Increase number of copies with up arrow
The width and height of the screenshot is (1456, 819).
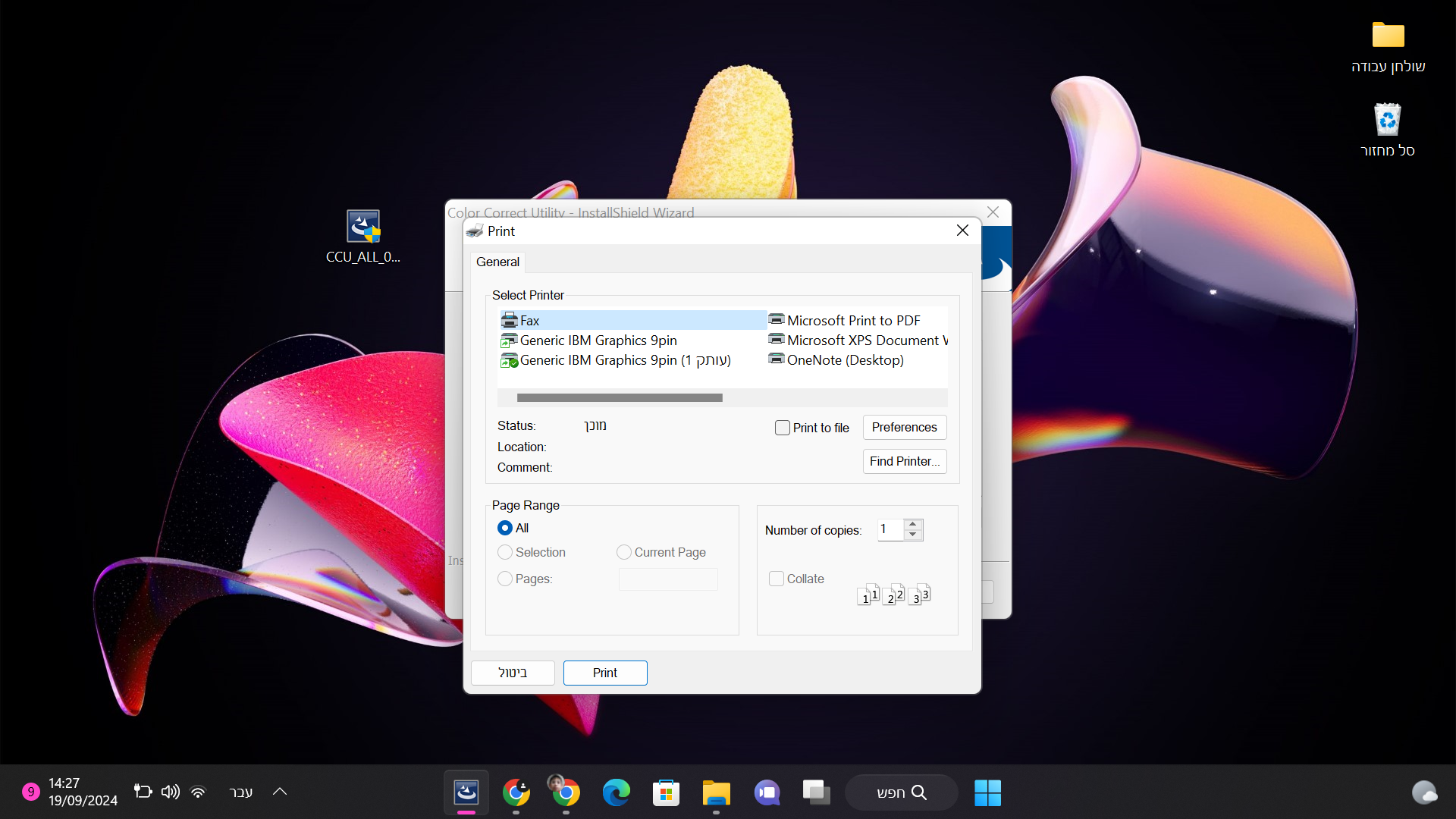[913, 524]
